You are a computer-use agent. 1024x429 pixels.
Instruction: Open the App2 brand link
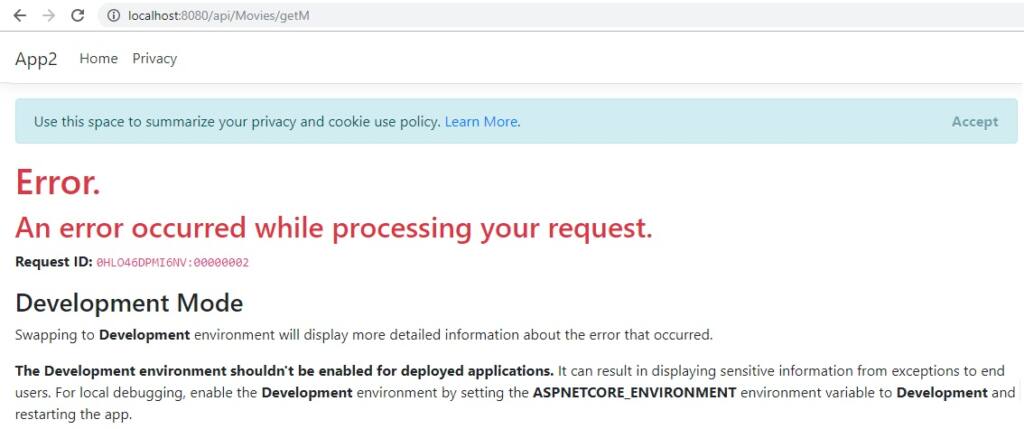point(37,59)
